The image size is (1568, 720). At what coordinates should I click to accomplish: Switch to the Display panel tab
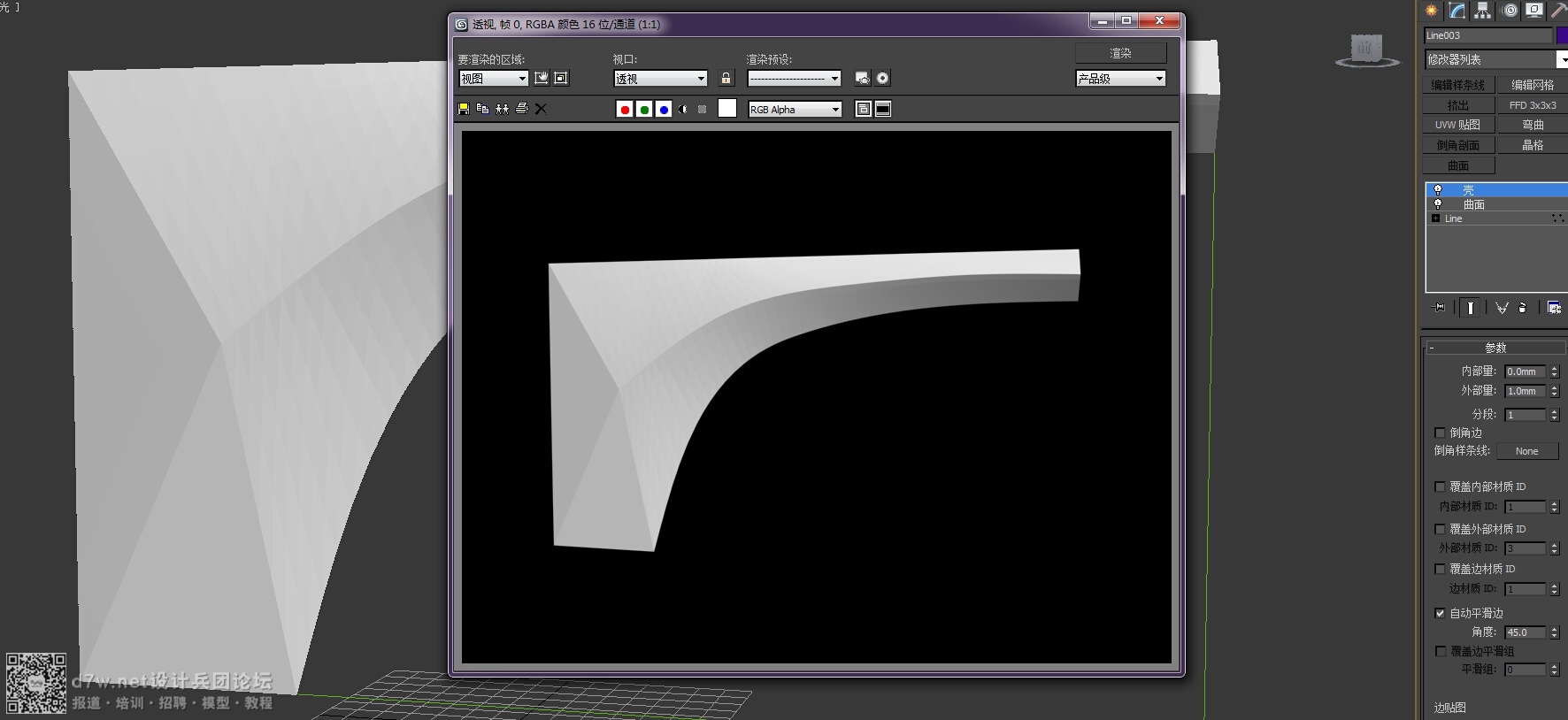click(1534, 11)
